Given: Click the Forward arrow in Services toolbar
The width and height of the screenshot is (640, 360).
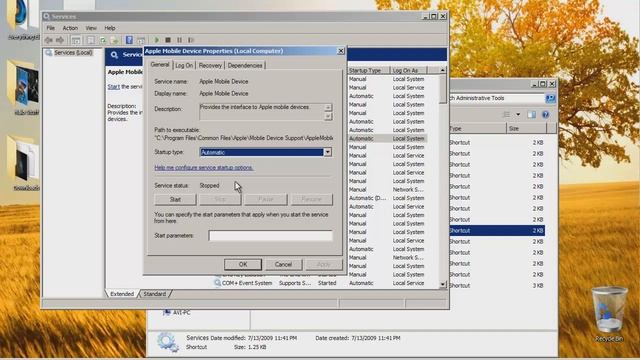Looking at the screenshot, I should (60, 40).
